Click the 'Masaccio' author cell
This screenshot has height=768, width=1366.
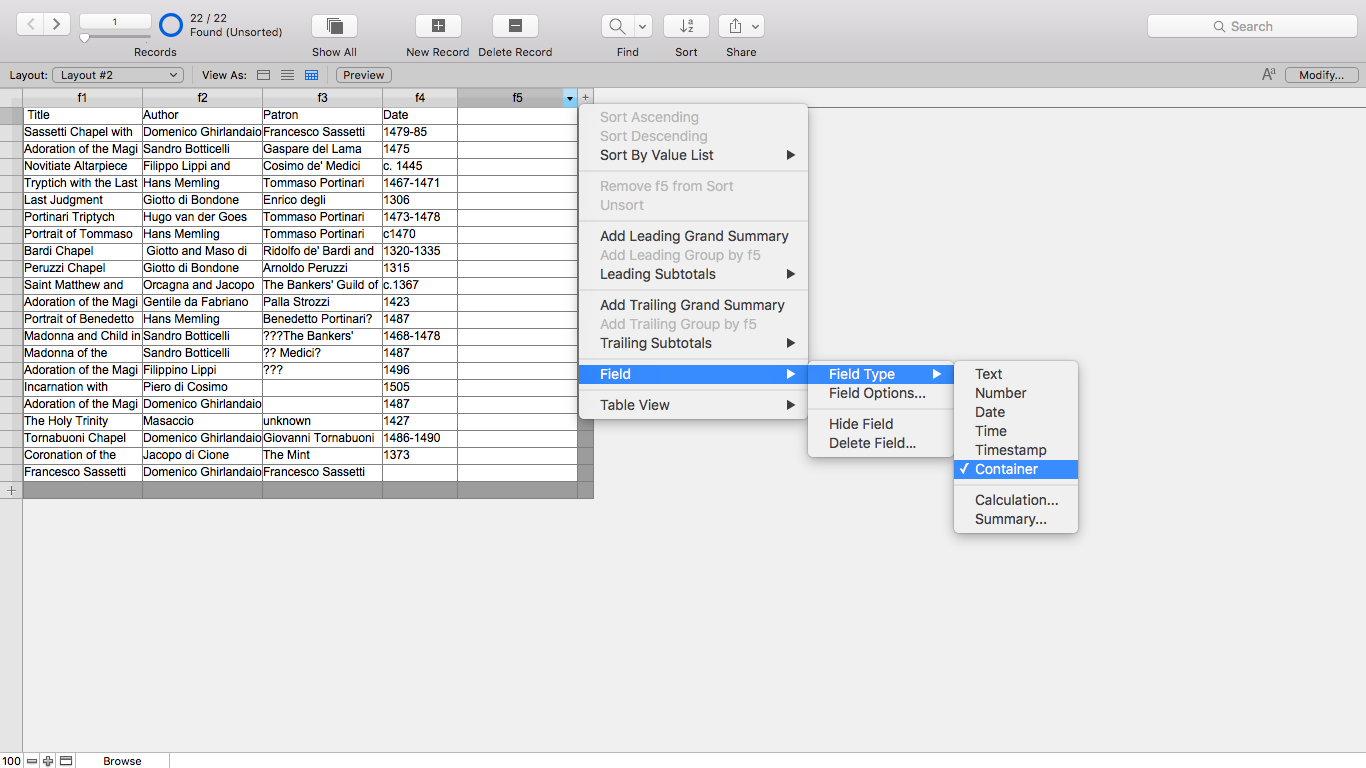click(x=202, y=421)
